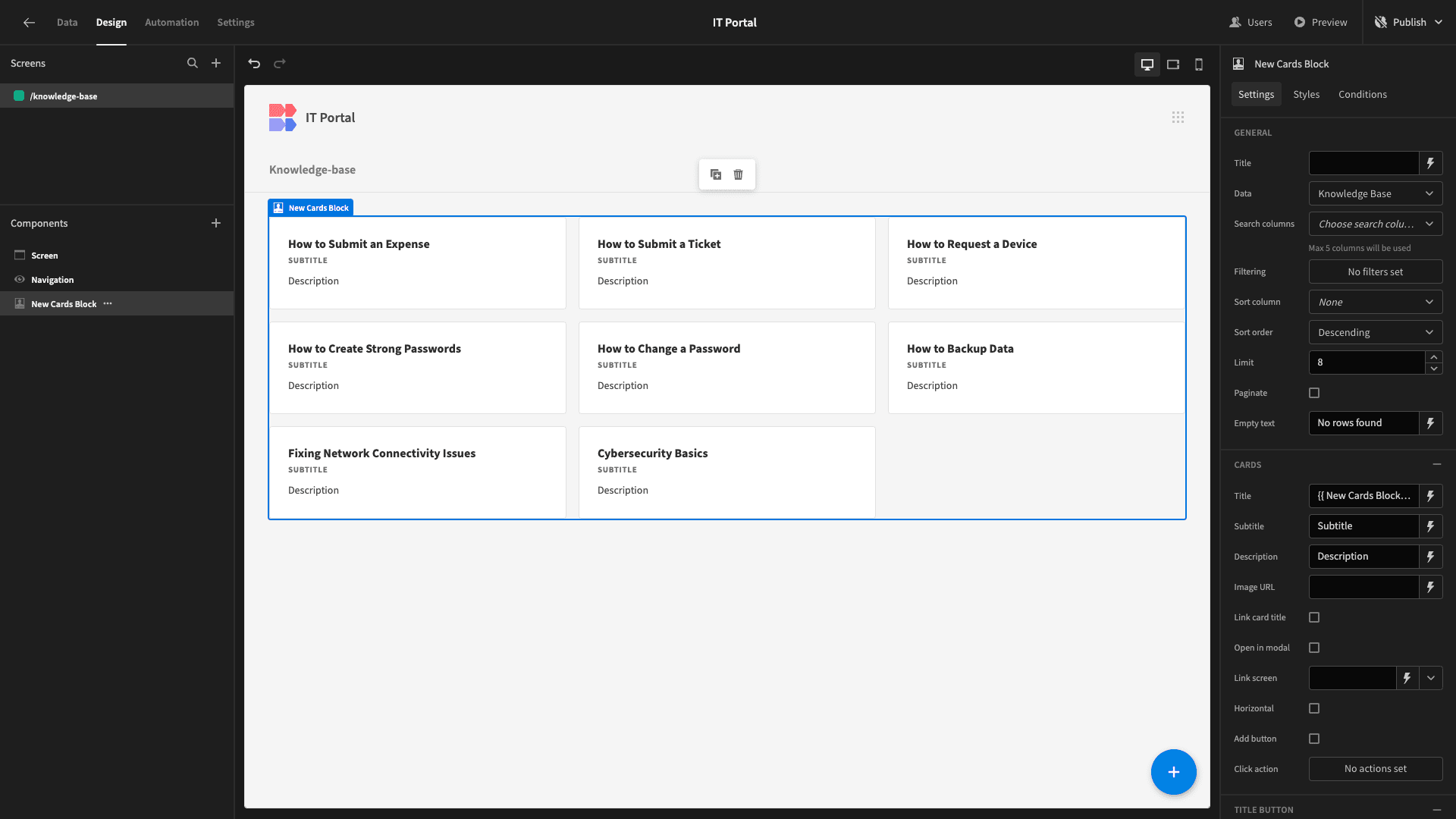Open bindings for Cards Subtitle field

click(x=1431, y=526)
